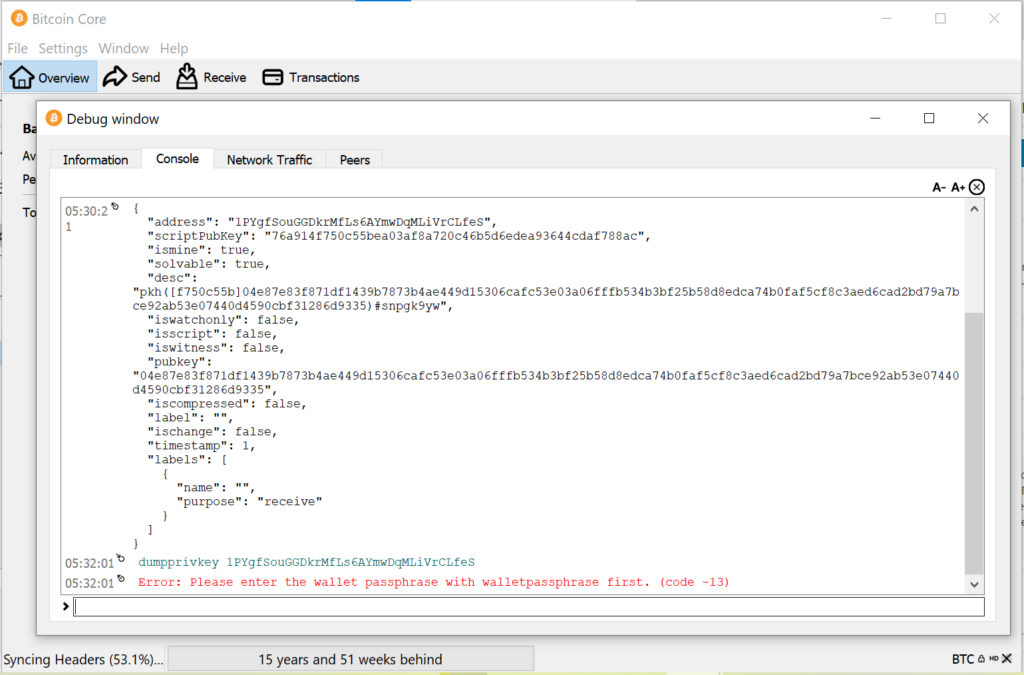Viewport: 1024px width, 675px height.
Task: Click the "iswatchonly": false line
Action: click(223, 320)
